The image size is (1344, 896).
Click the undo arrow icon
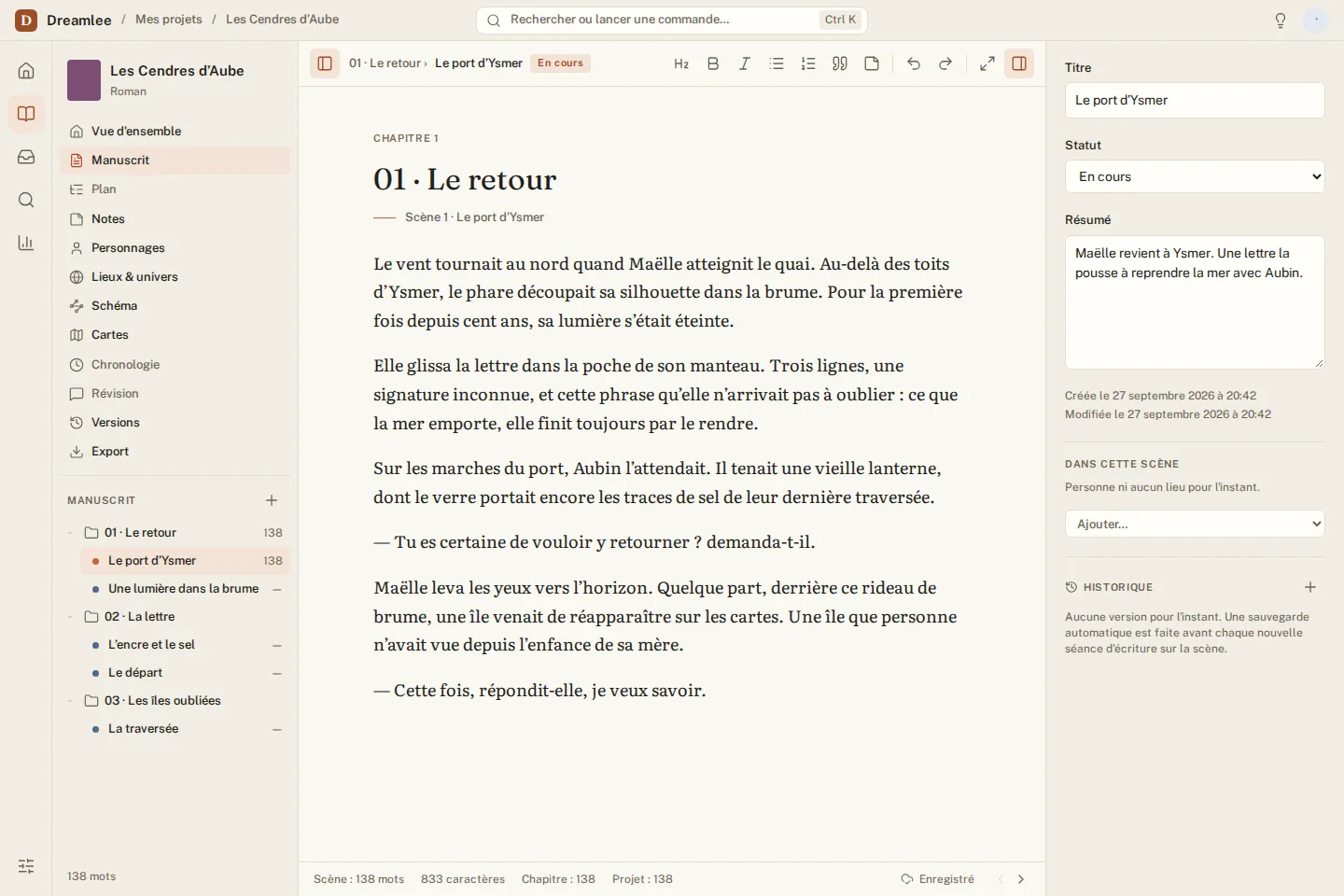(x=914, y=63)
